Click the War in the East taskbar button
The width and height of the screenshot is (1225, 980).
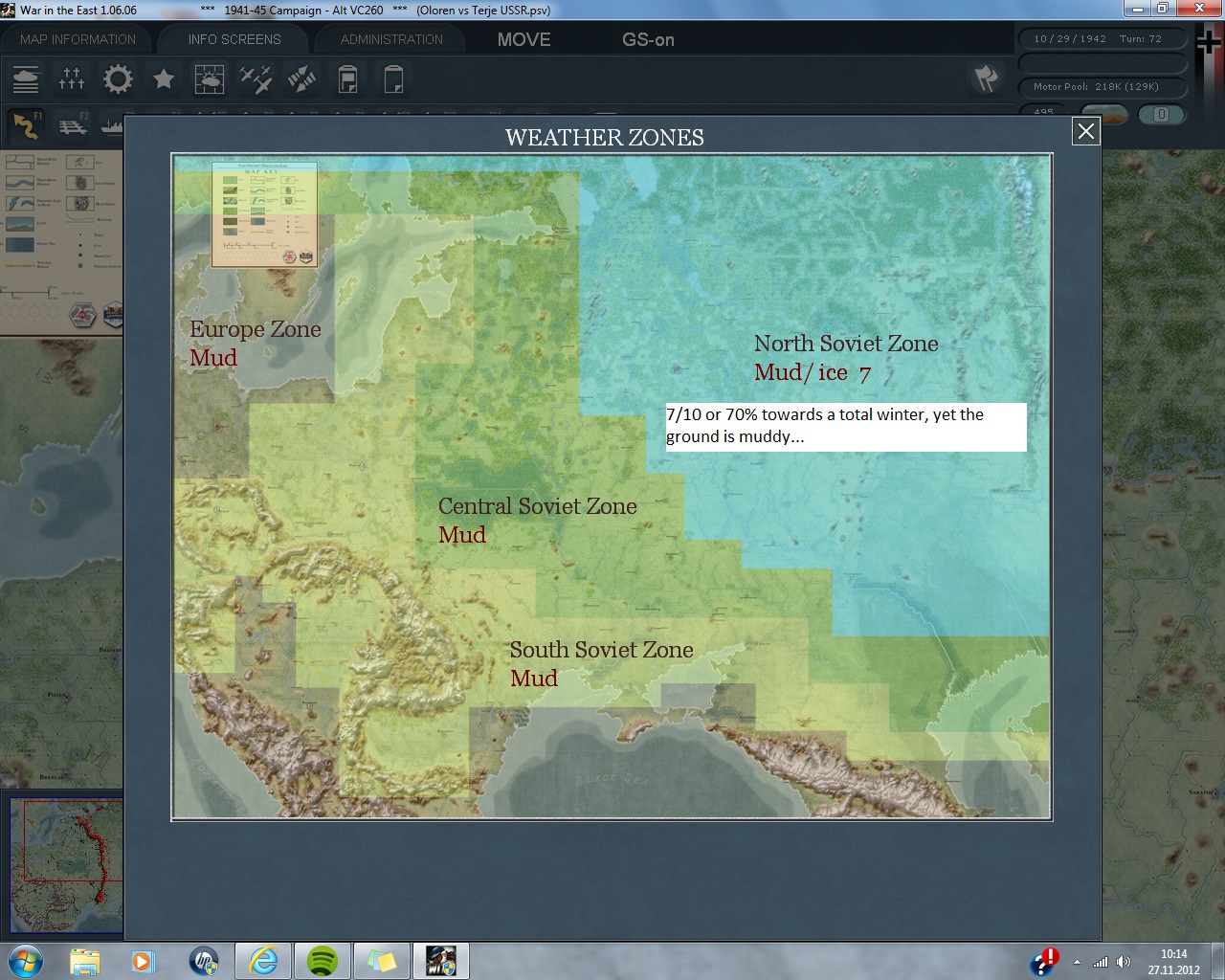coord(441,961)
